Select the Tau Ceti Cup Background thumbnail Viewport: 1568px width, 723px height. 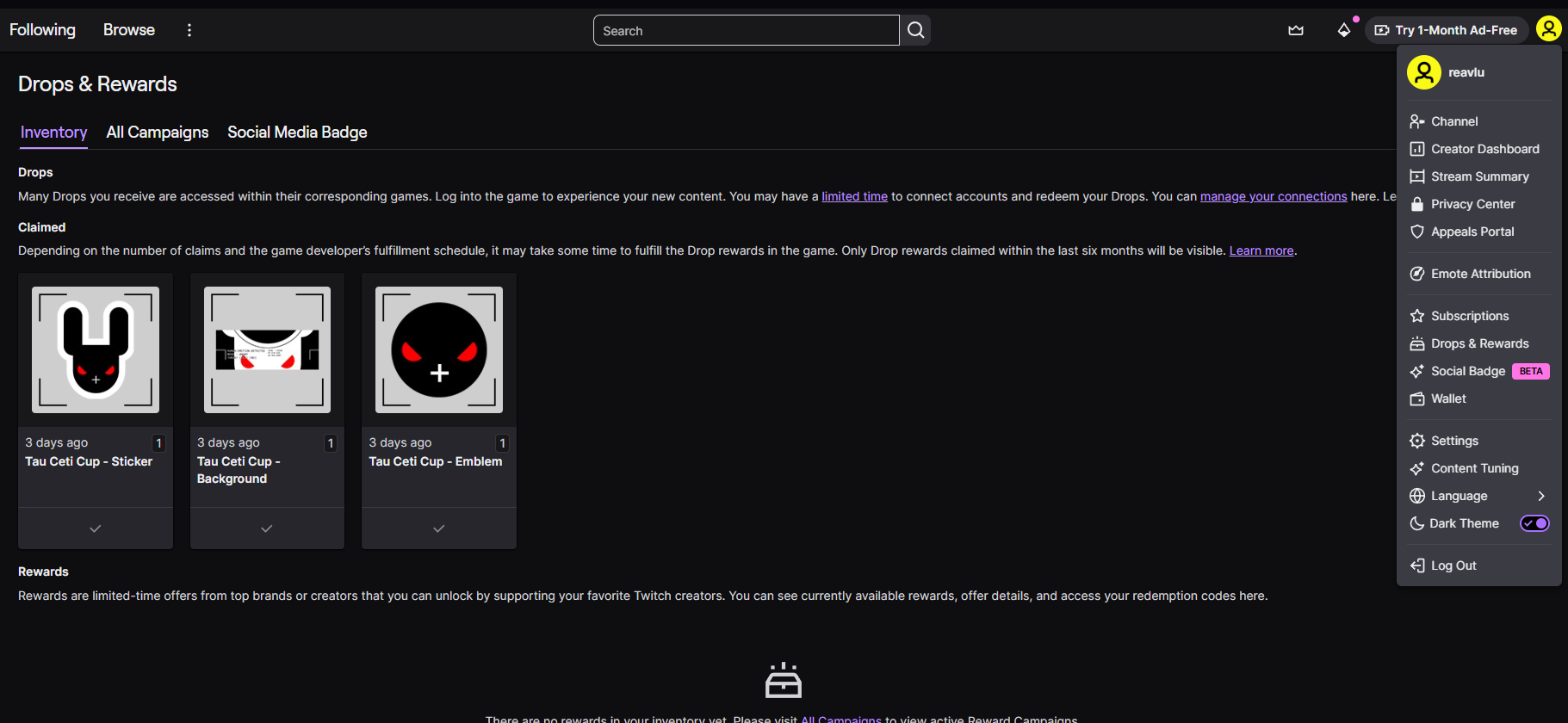point(267,349)
